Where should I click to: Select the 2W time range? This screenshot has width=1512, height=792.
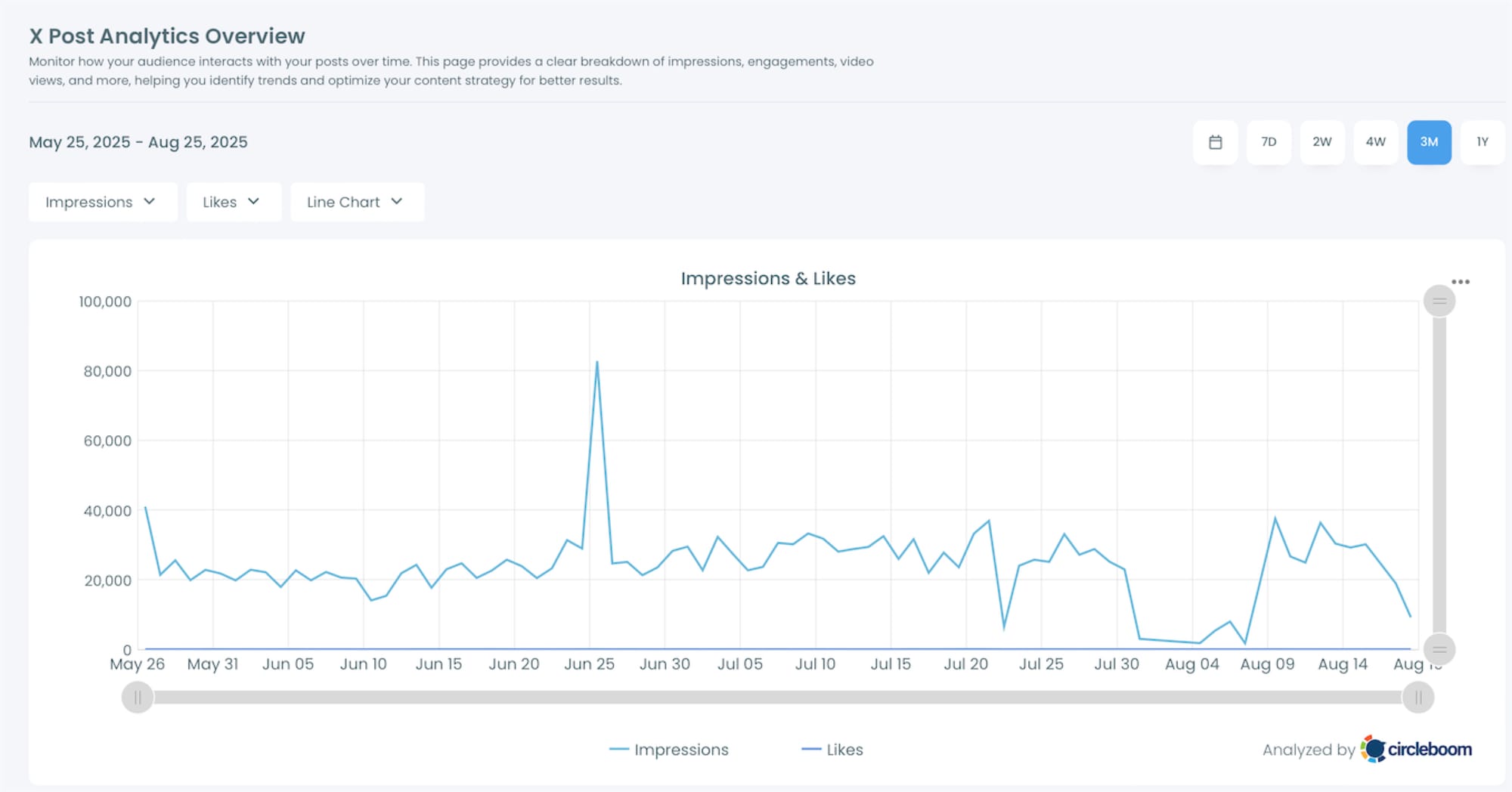1322,142
